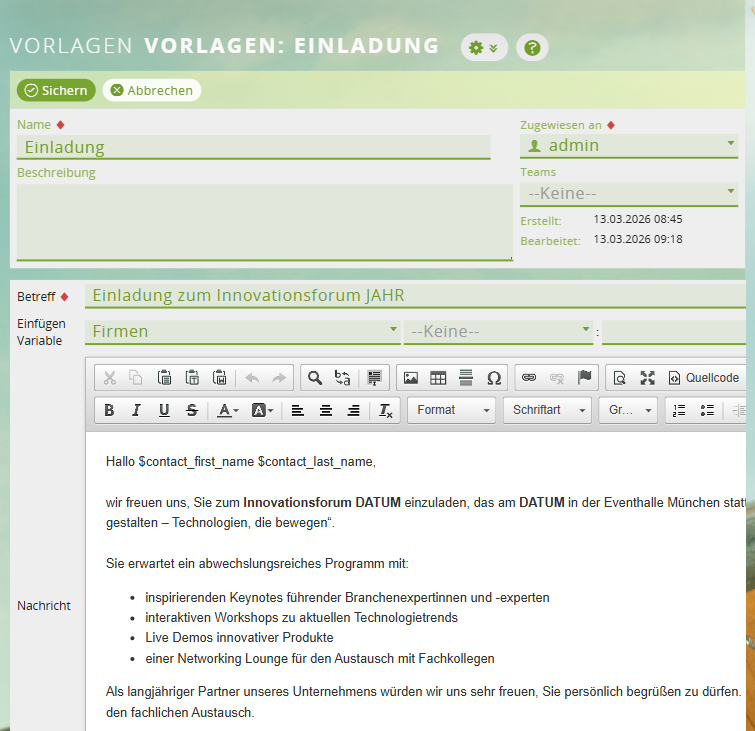Insert an image via the toolbar icon
The height and width of the screenshot is (731, 755).
pyautogui.click(x=410, y=378)
